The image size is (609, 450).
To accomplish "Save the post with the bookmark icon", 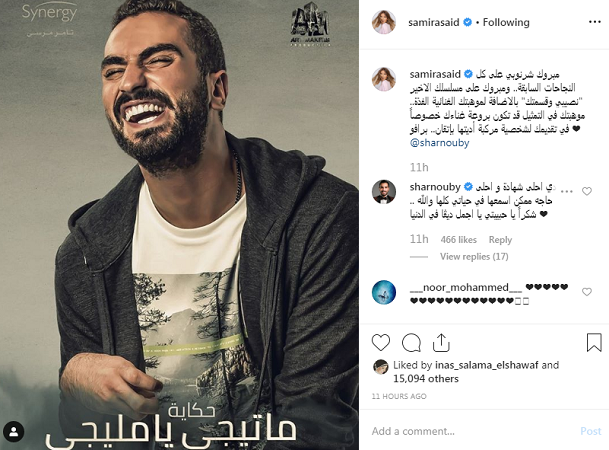I will 594,342.
